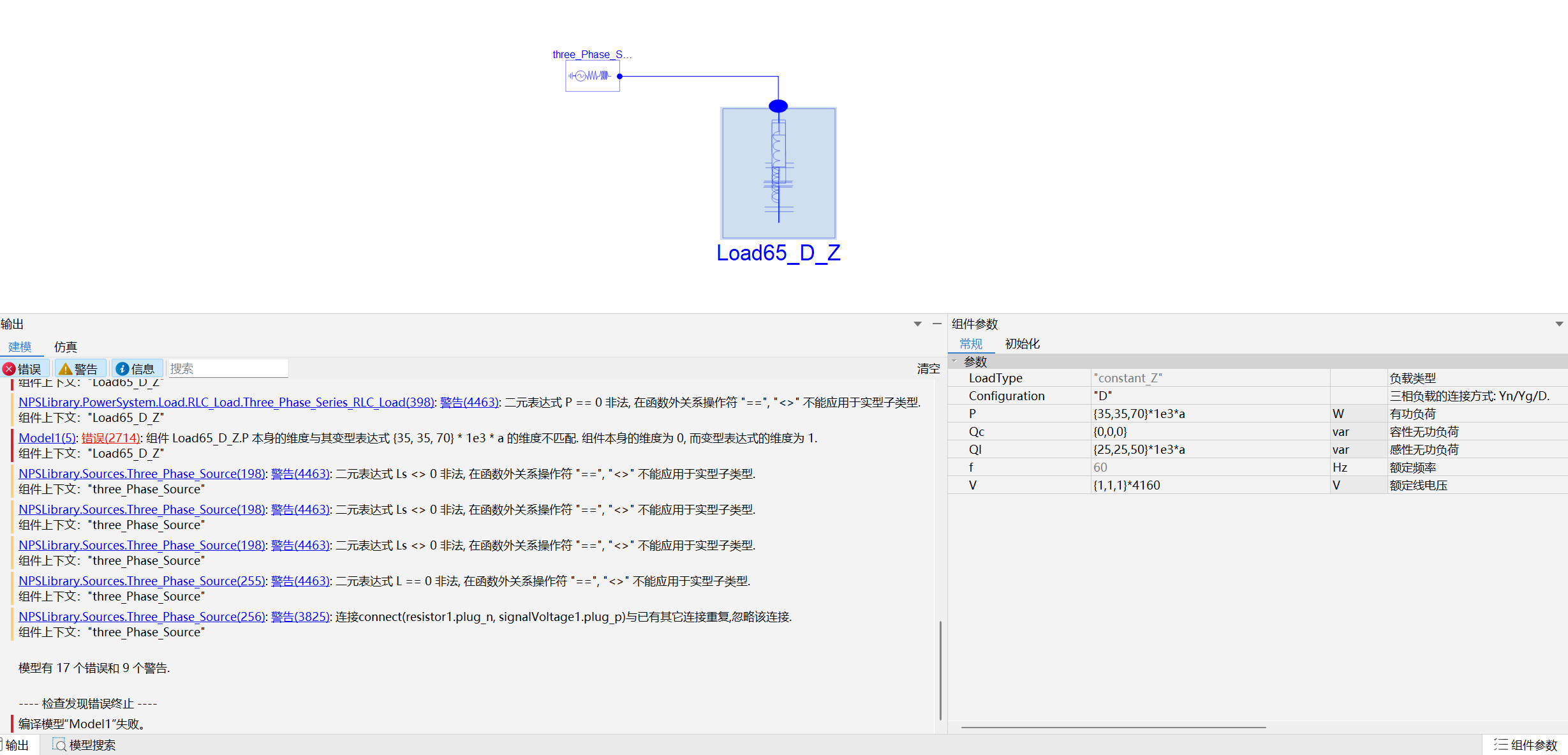Screen dimensions: 1568x755
Task: Edit the Ql value {25,25,50}*1e3*a
Action: coord(1210,449)
